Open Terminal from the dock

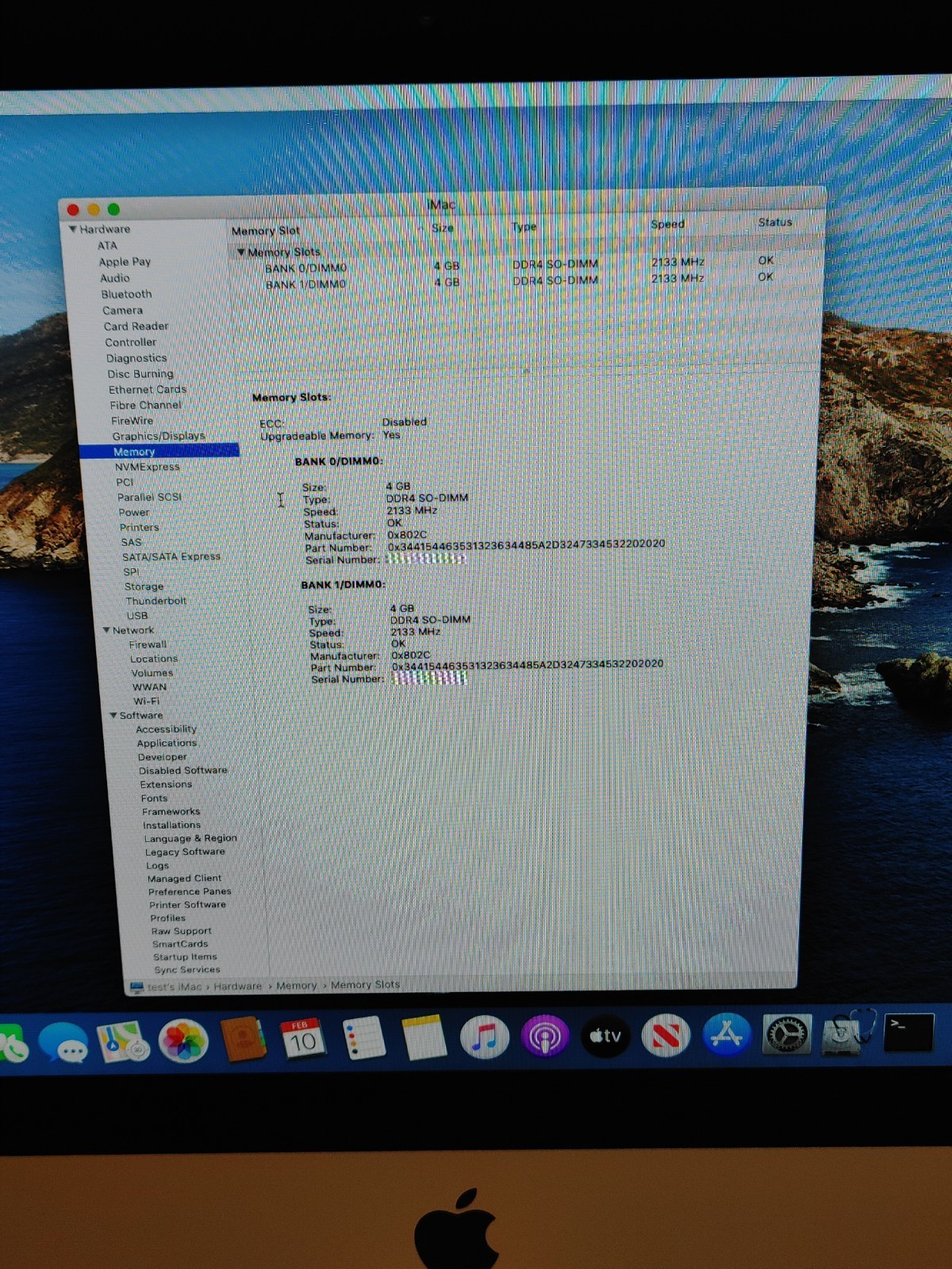[908, 1033]
